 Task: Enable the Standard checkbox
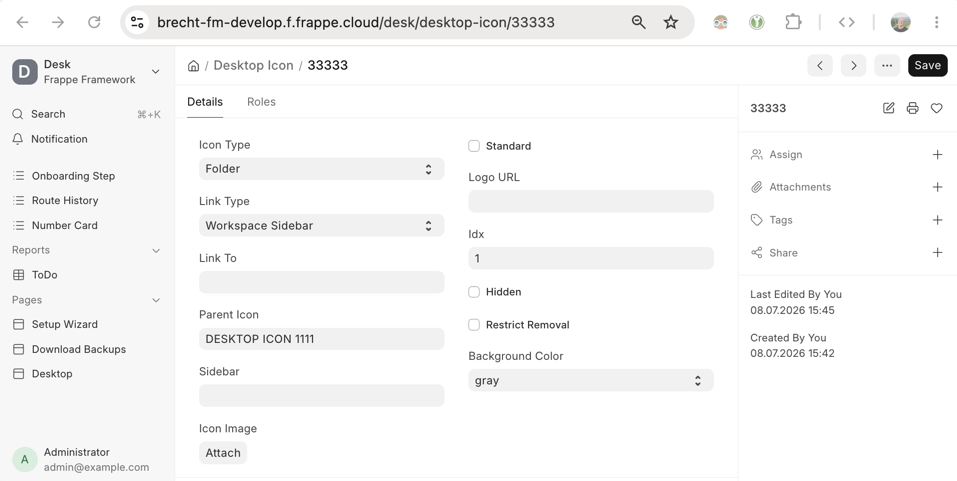point(474,146)
